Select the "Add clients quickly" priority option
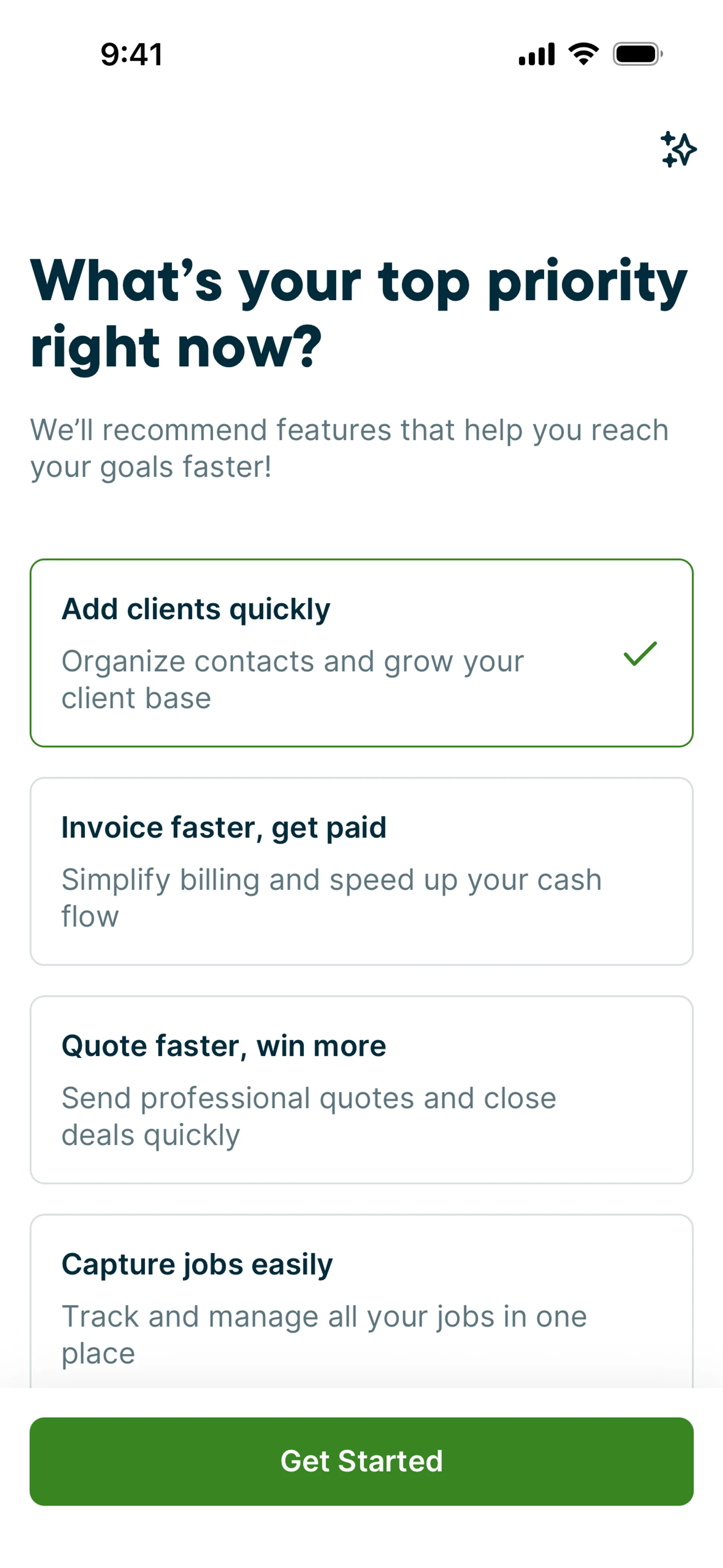The width and height of the screenshot is (723, 1568). pos(361,653)
